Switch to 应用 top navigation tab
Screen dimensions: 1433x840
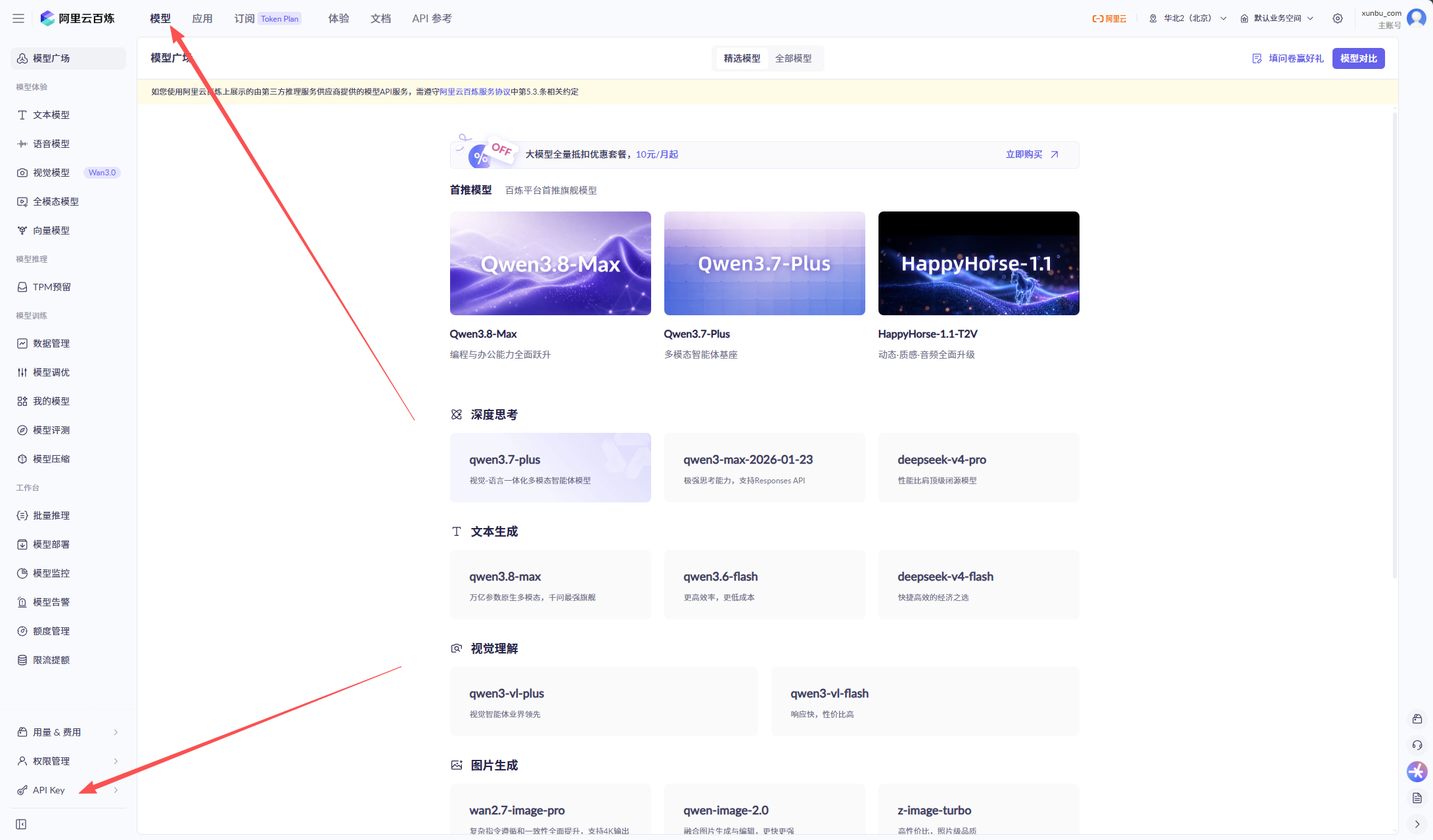tap(202, 18)
